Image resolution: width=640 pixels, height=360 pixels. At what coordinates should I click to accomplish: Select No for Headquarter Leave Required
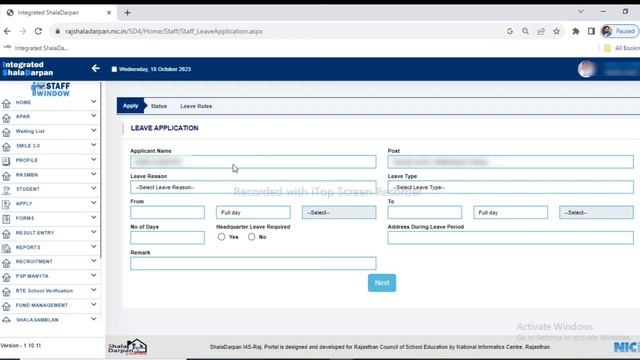pos(251,237)
